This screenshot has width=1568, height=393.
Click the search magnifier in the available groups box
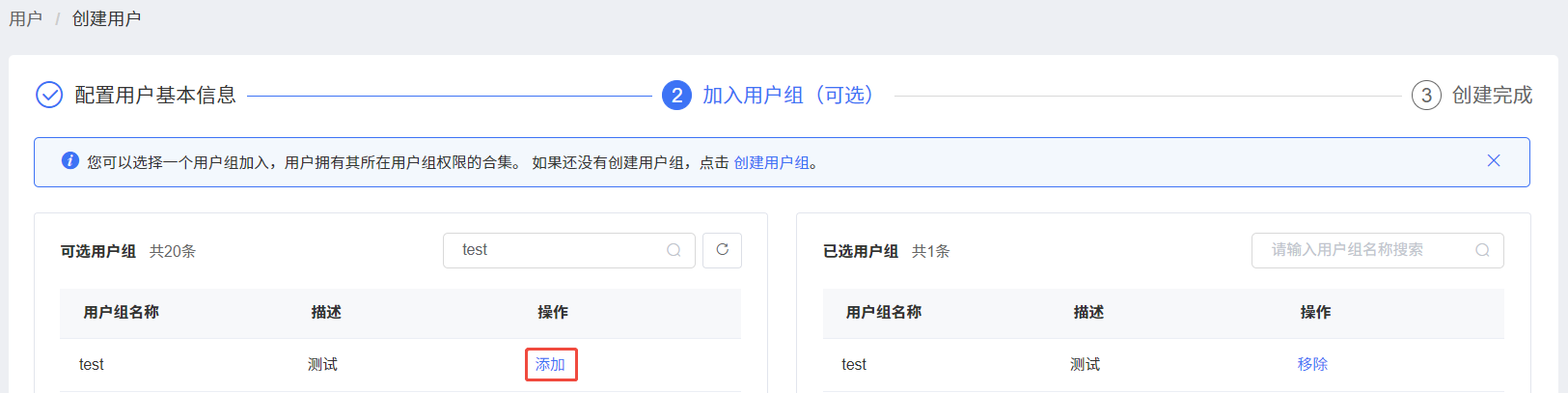click(674, 250)
